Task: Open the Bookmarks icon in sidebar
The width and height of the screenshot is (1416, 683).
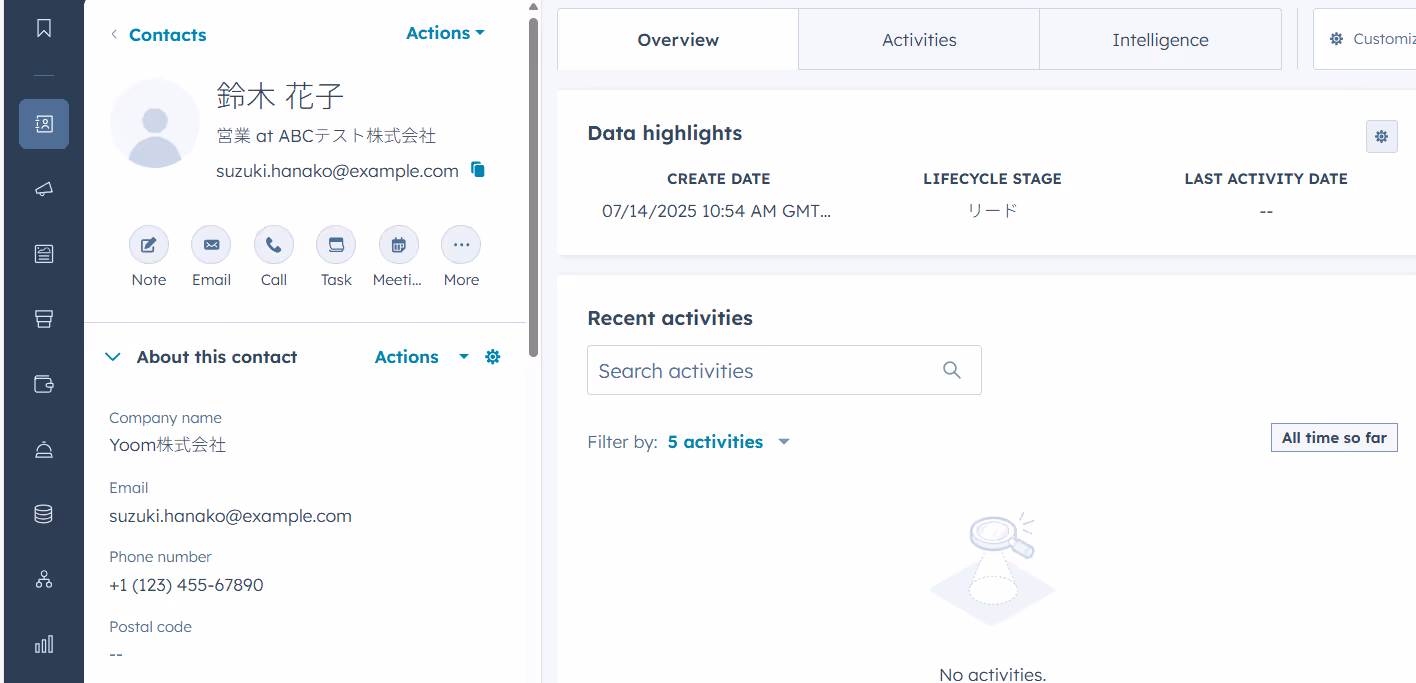Action: coord(44,29)
